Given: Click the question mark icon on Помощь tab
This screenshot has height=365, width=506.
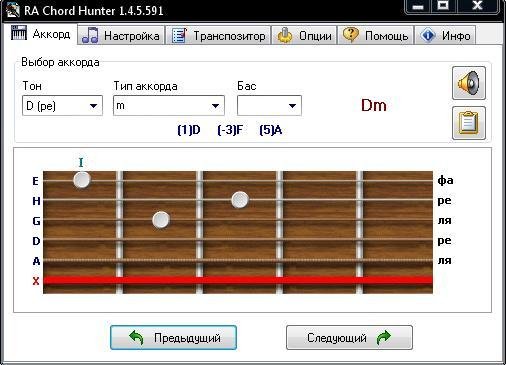Looking at the screenshot, I should coord(351,35).
